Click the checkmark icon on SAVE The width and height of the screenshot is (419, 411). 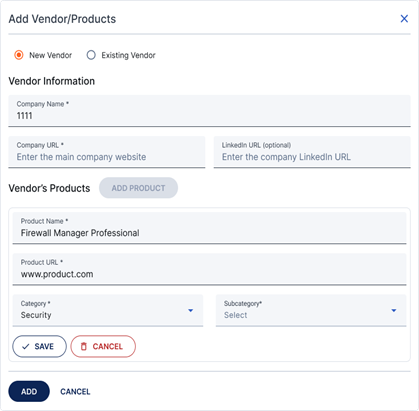pyautogui.click(x=25, y=347)
